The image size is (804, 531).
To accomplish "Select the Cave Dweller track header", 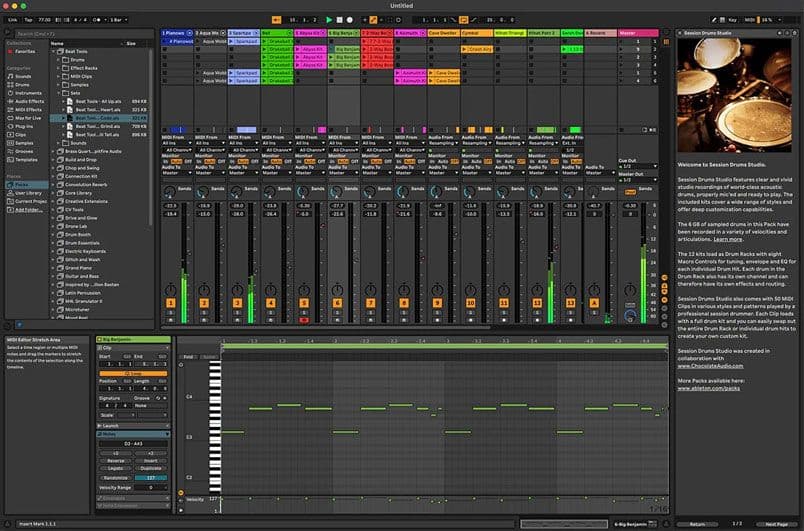I will [444, 33].
